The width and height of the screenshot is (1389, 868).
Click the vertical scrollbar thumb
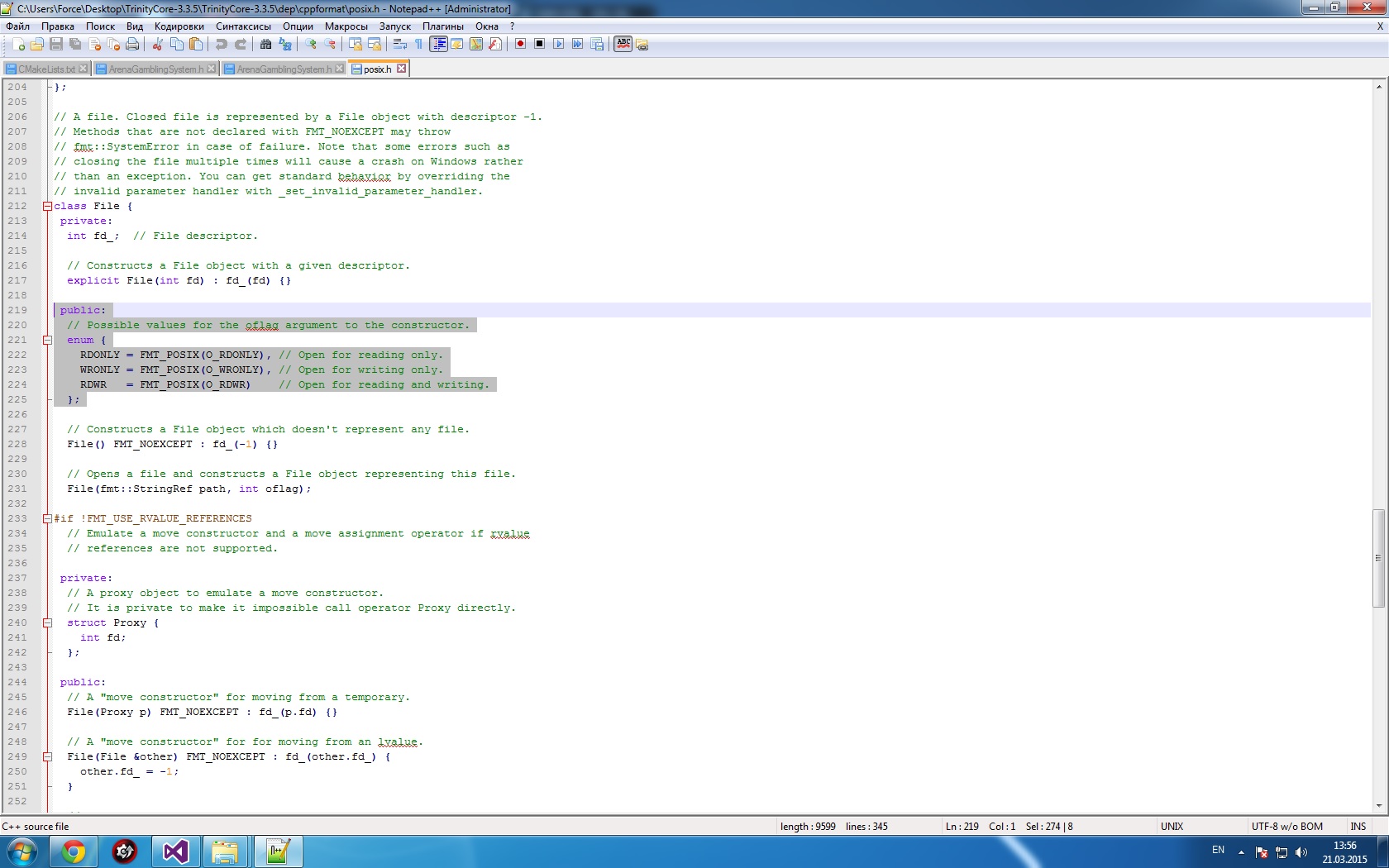(1378, 559)
